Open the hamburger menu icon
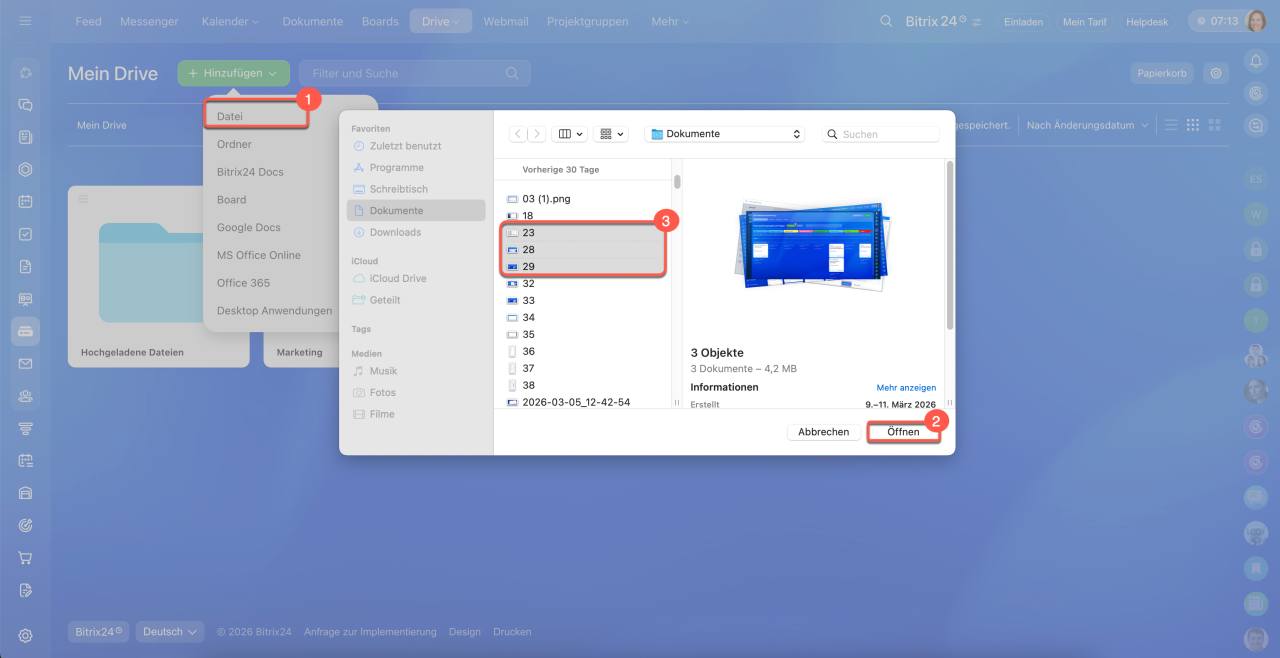 [25, 21]
